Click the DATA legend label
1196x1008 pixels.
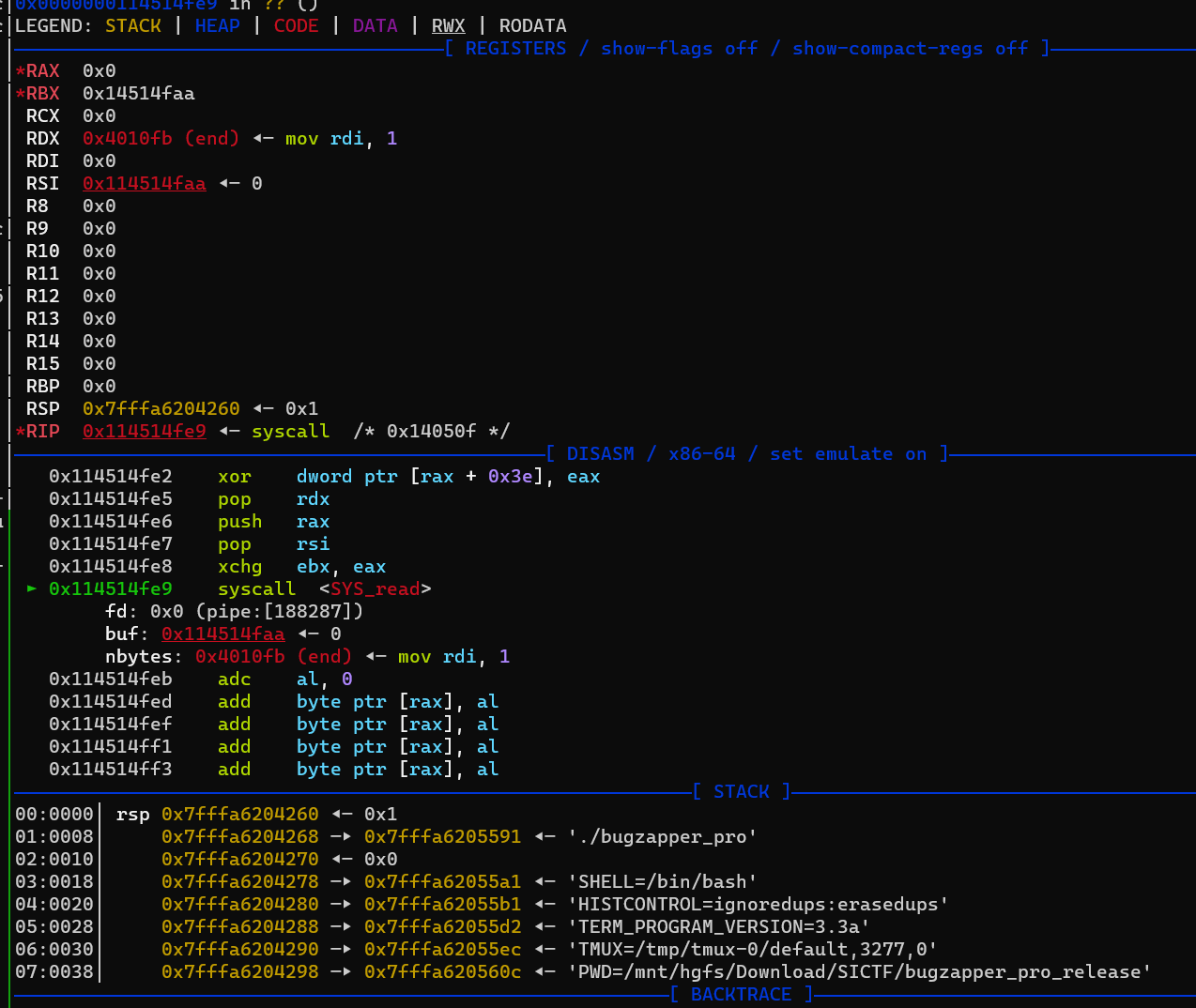tap(376, 25)
